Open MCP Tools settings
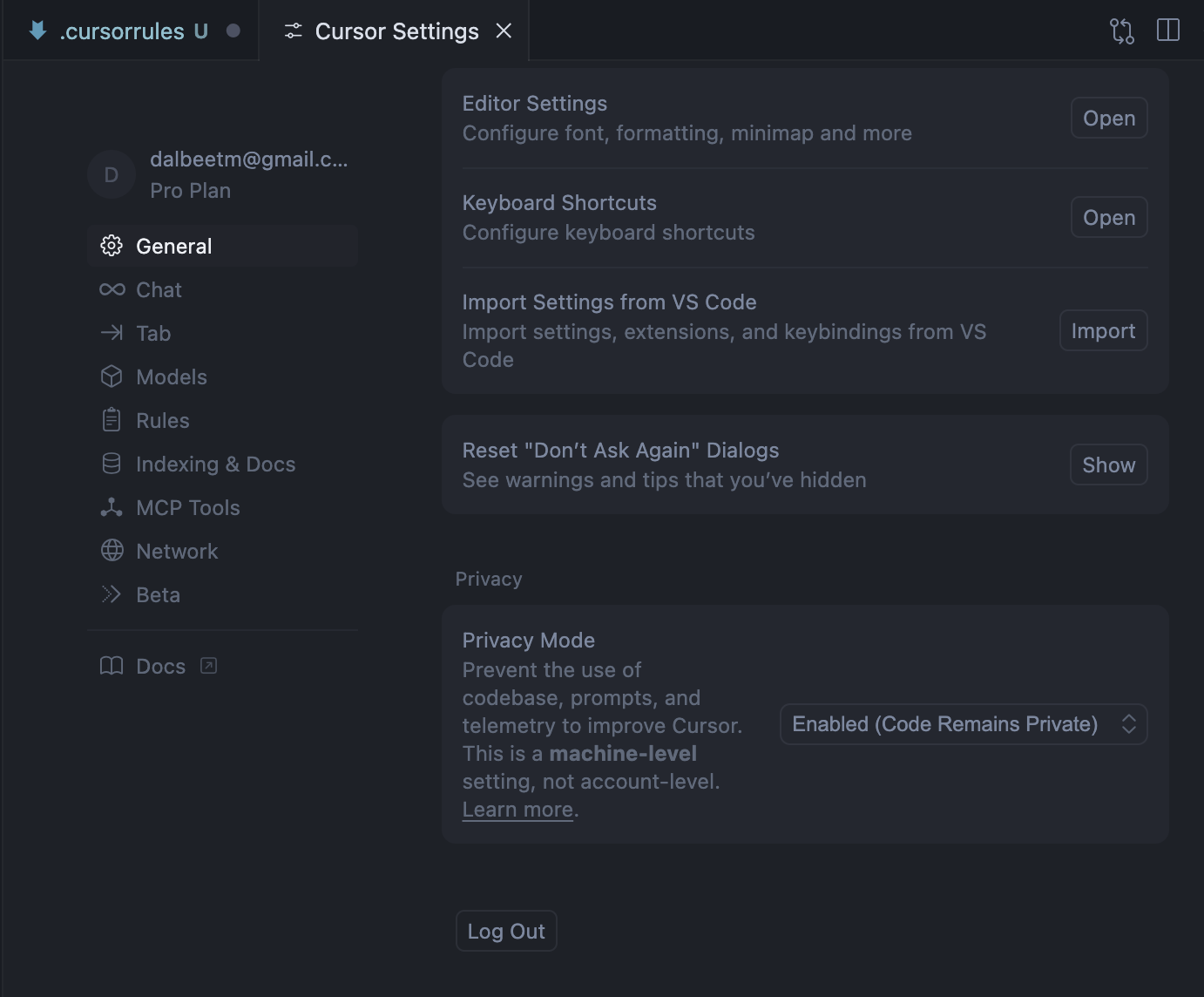This screenshot has height=997, width=1204. point(223,507)
